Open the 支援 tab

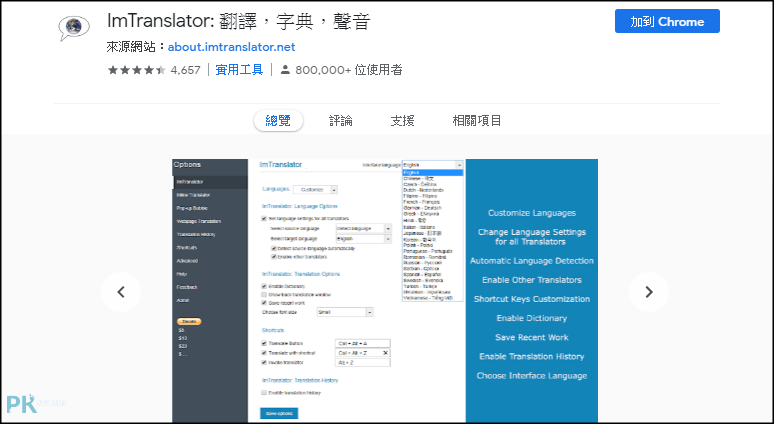coord(402,120)
